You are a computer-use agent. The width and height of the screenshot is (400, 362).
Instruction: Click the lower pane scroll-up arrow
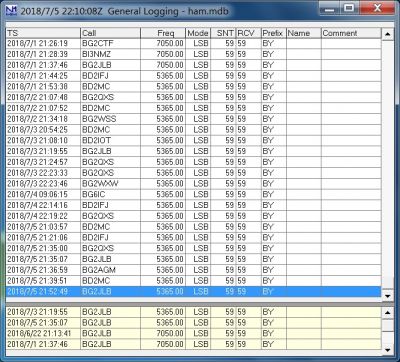pos(387,312)
